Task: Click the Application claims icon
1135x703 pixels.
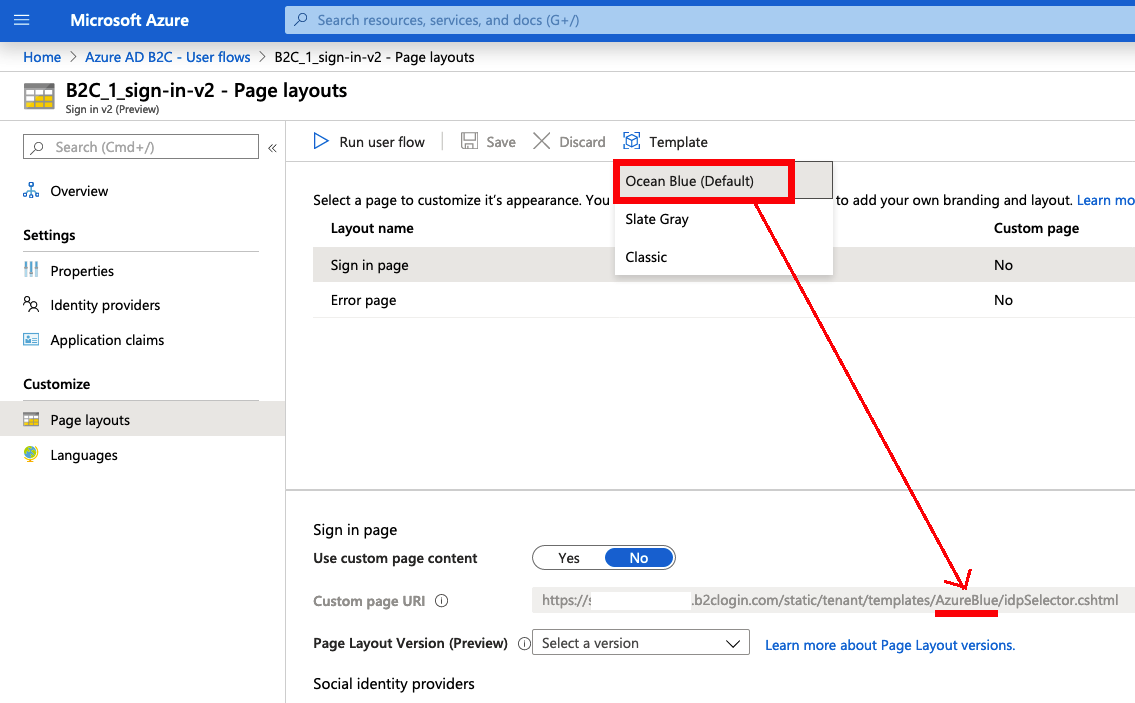Action: [31, 340]
